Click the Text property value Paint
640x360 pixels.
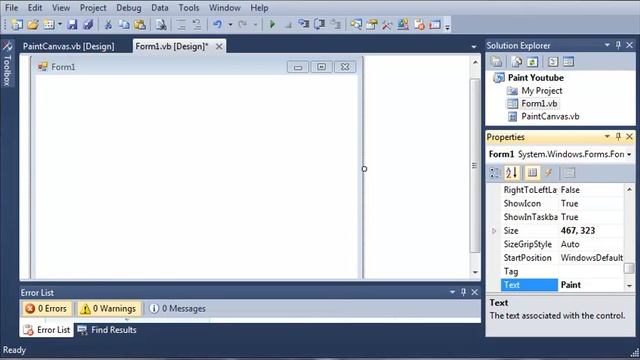click(591, 285)
